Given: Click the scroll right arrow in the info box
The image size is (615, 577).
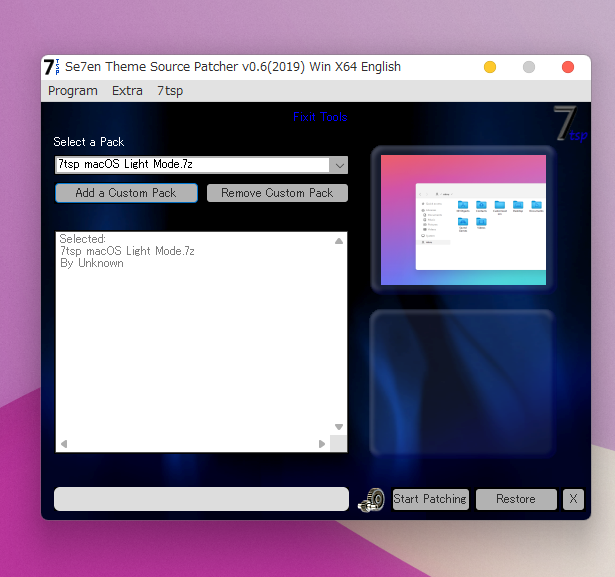Looking at the screenshot, I should [322, 444].
